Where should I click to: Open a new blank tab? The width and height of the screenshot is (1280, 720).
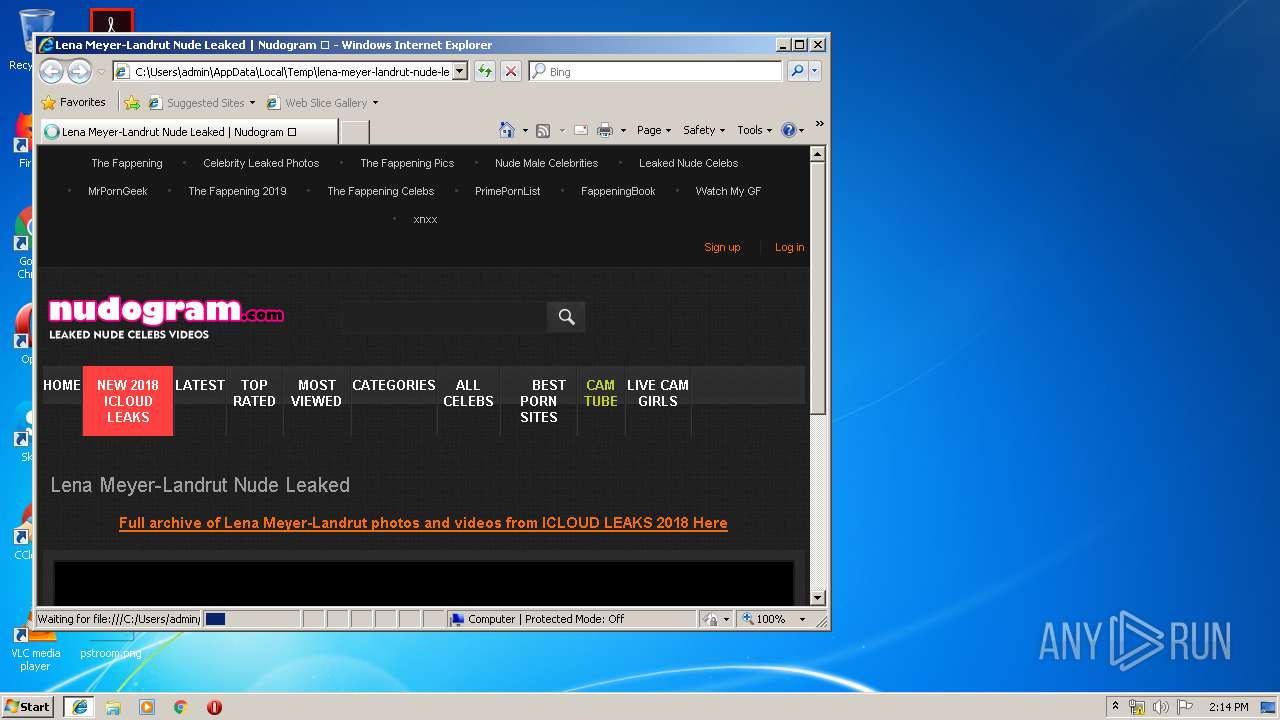[355, 132]
